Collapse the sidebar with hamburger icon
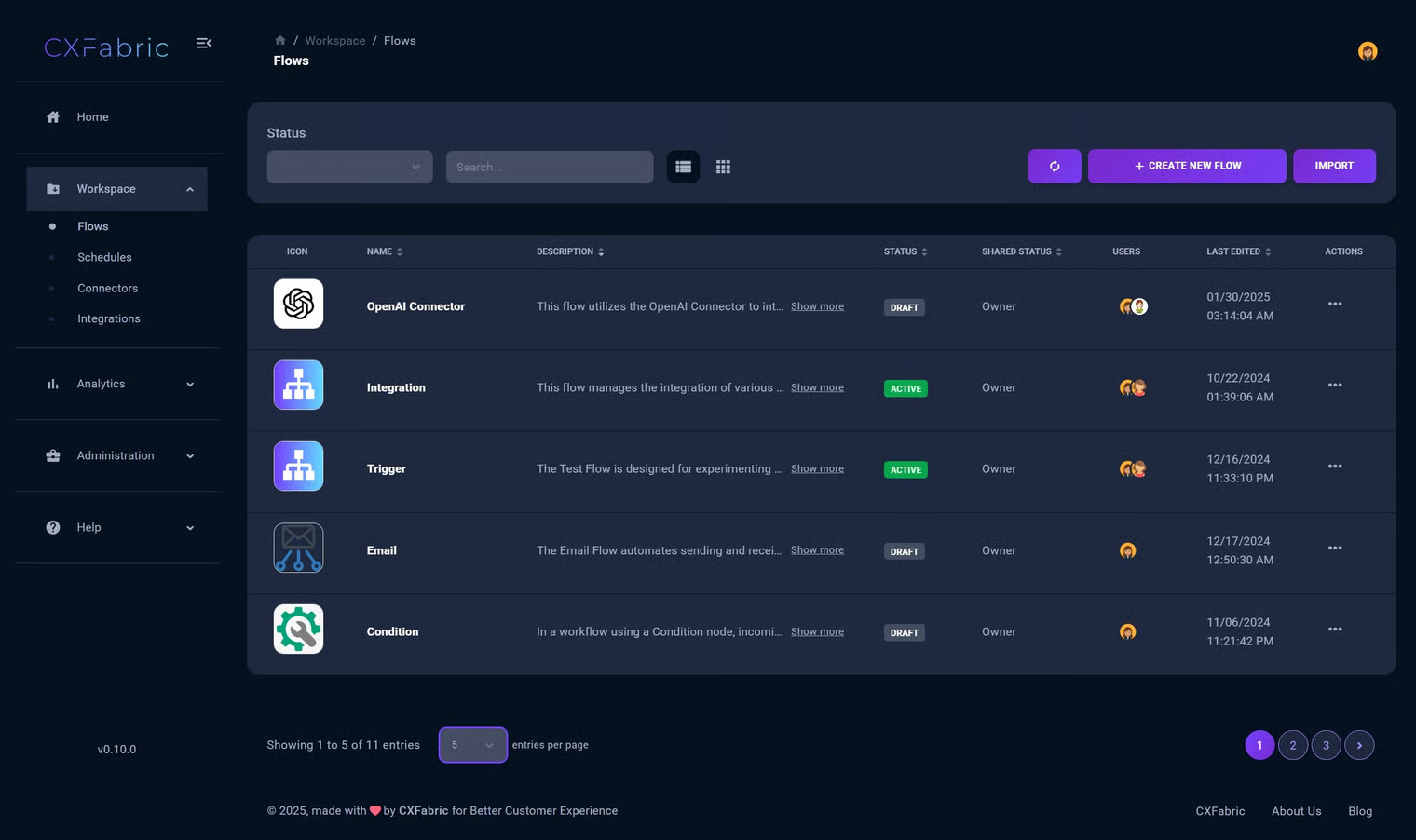The height and width of the screenshot is (840, 1416). tap(204, 44)
